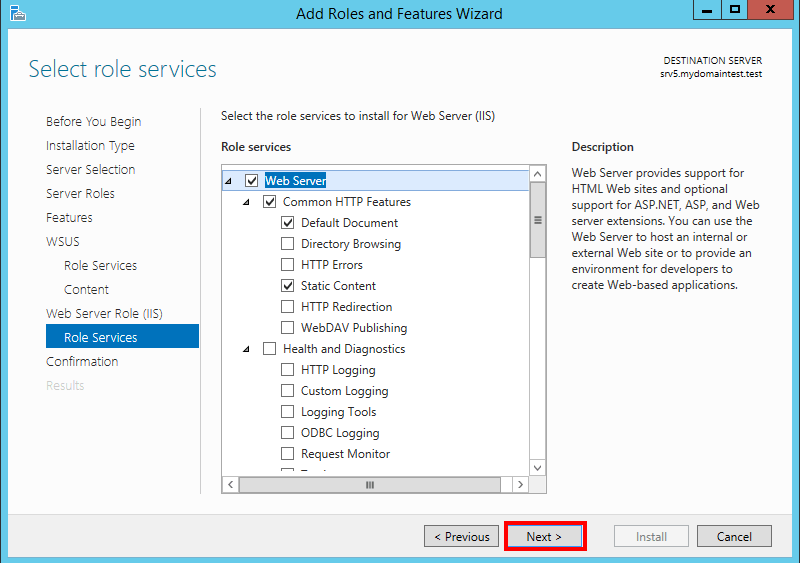Go to WSUS step

[x=63, y=241]
